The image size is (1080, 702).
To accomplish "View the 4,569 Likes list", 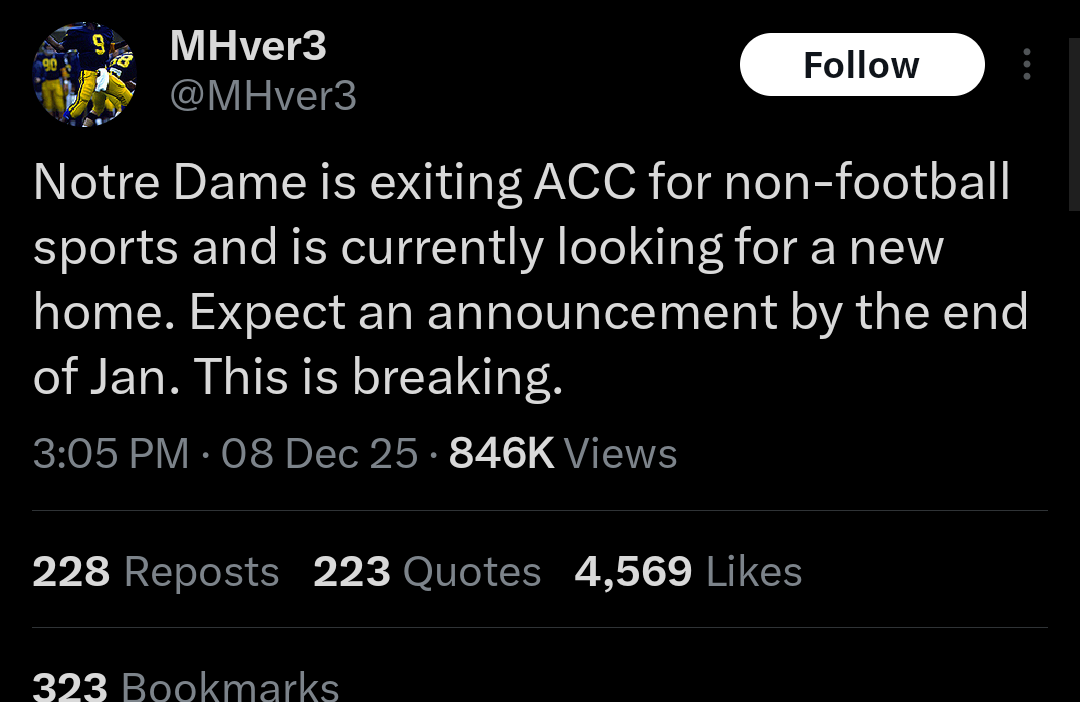I will (688, 572).
